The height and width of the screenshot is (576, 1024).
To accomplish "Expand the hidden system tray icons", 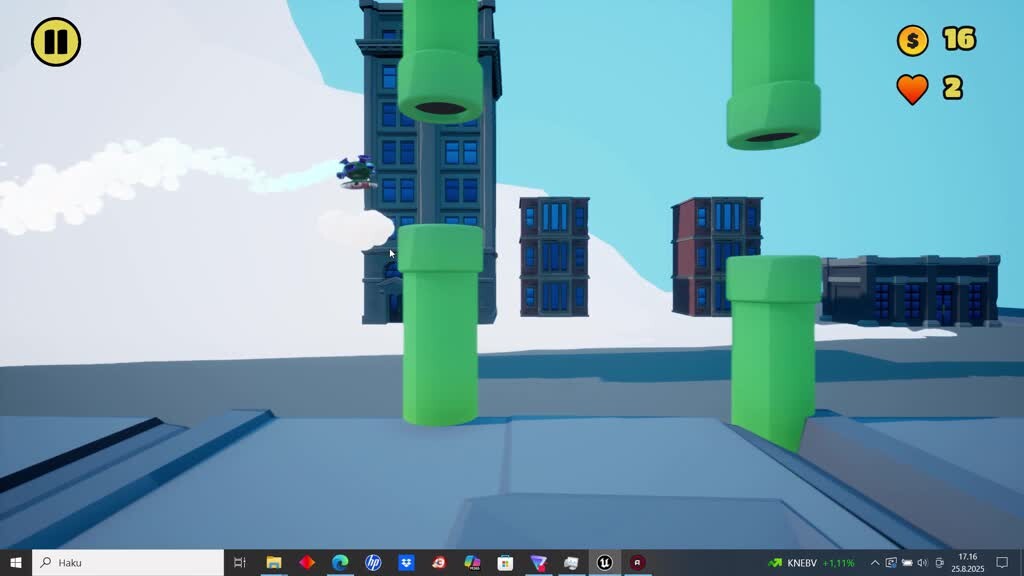I will (x=875, y=563).
